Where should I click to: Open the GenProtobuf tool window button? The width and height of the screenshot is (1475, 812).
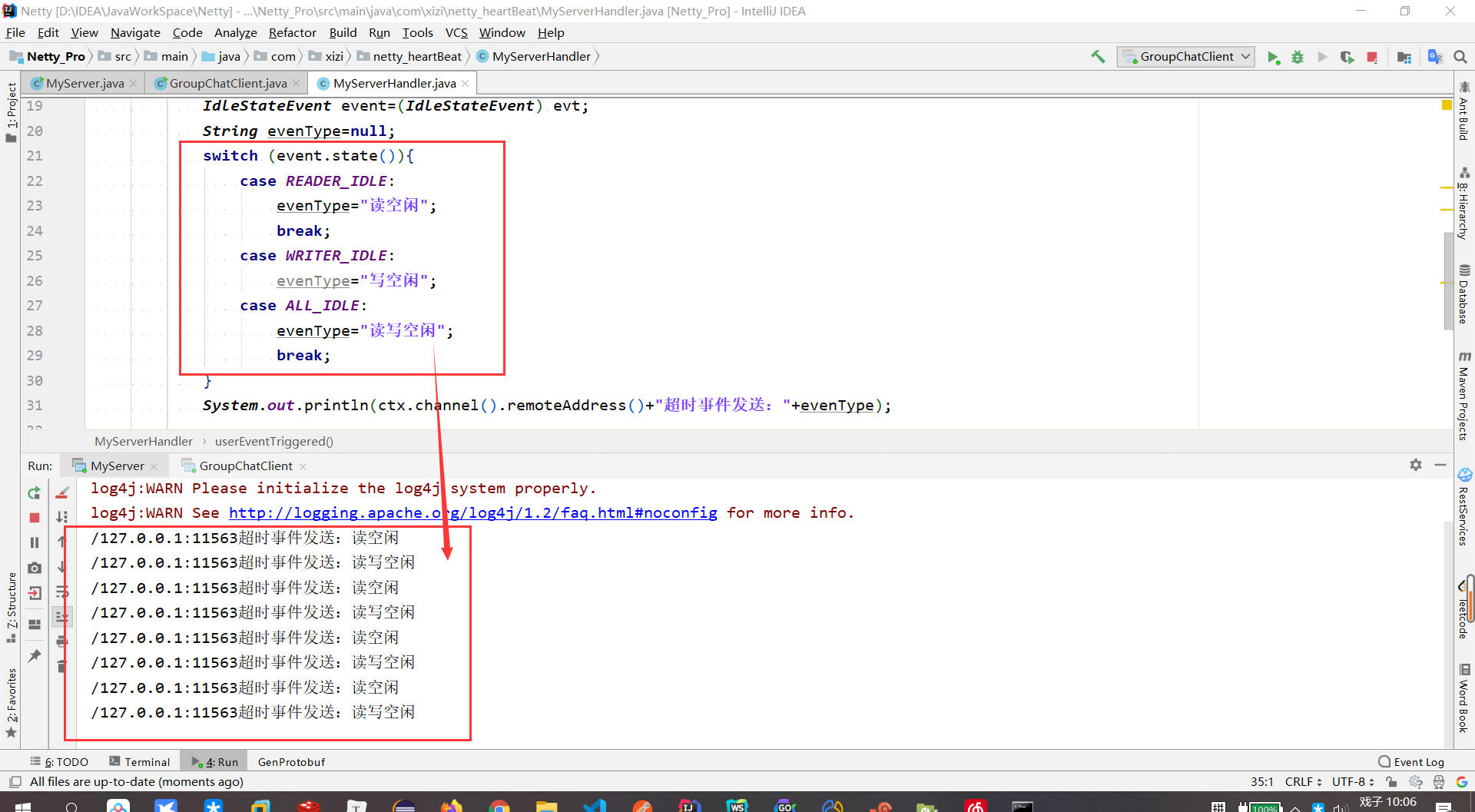tap(291, 762)
